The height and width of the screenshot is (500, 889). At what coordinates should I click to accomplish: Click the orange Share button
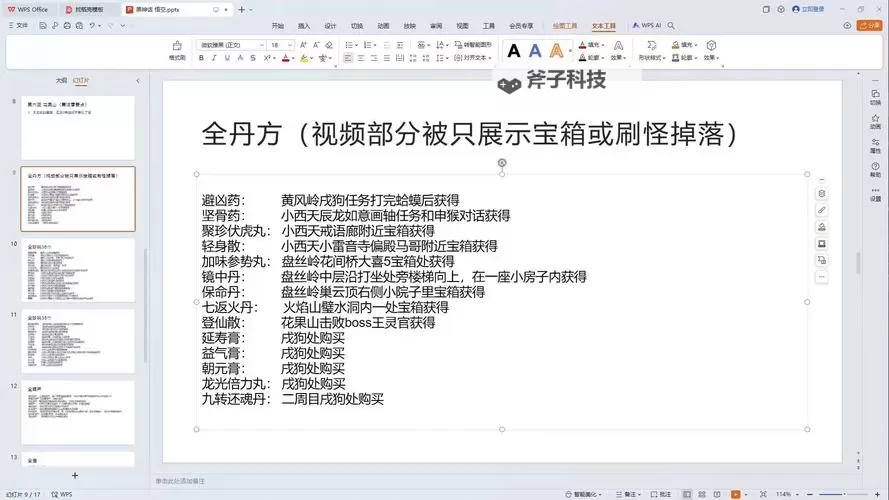click(870, 26)
